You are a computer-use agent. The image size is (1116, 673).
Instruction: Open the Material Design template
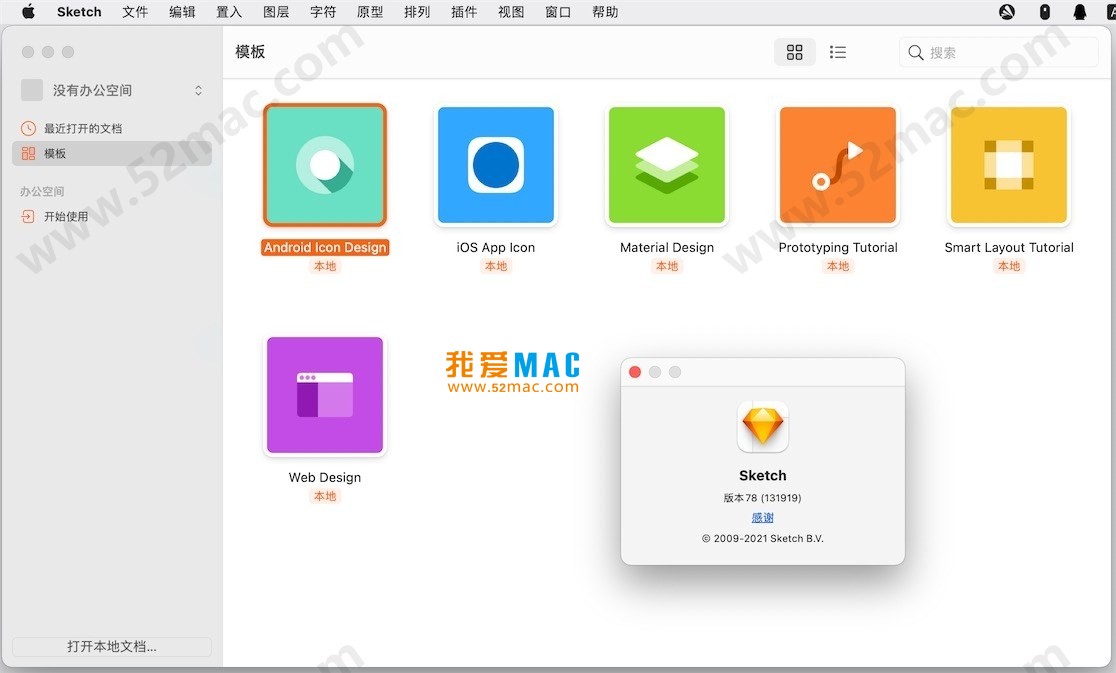[x=666, y=165]
